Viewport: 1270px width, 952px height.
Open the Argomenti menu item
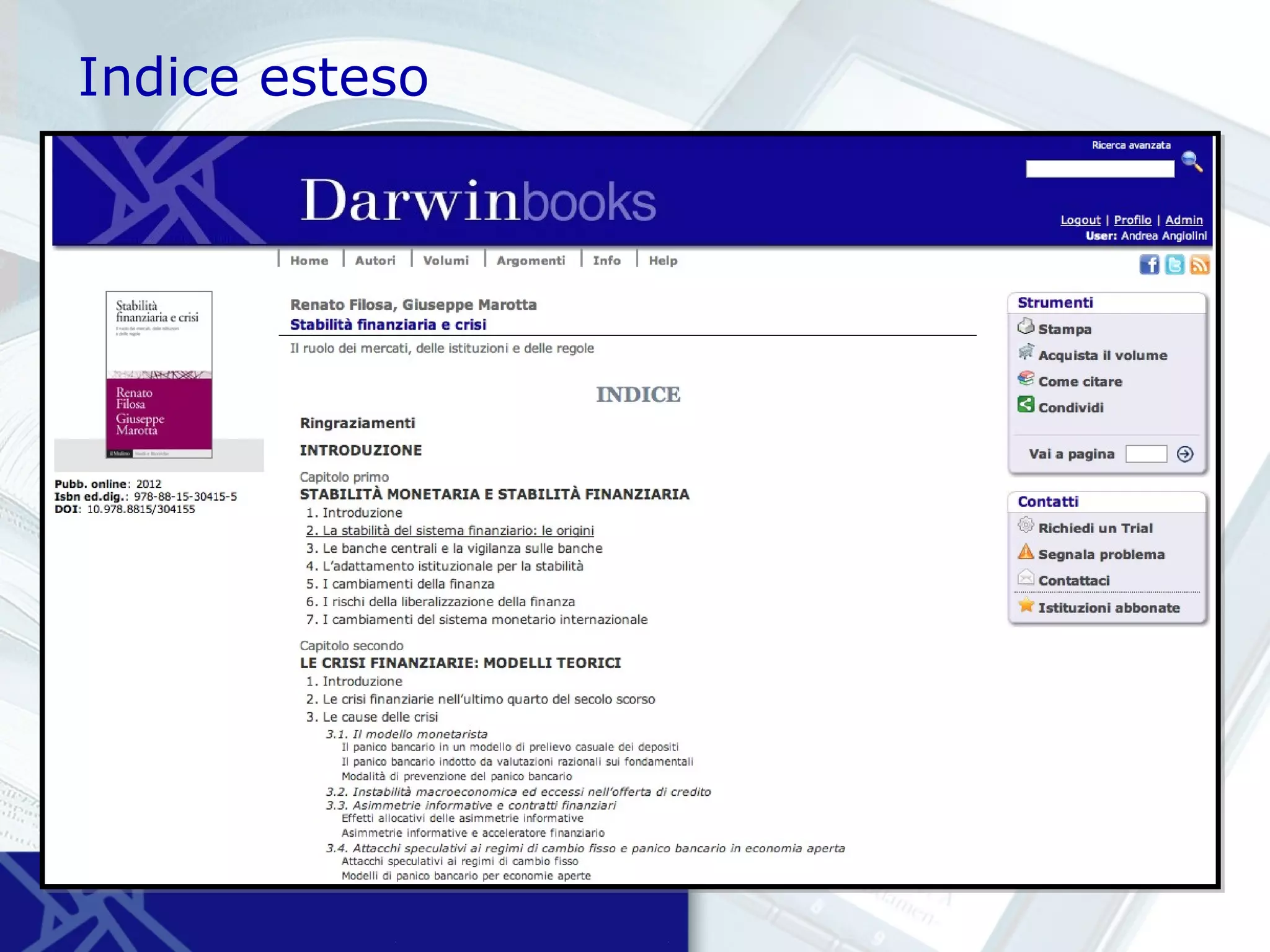(531, 261)
